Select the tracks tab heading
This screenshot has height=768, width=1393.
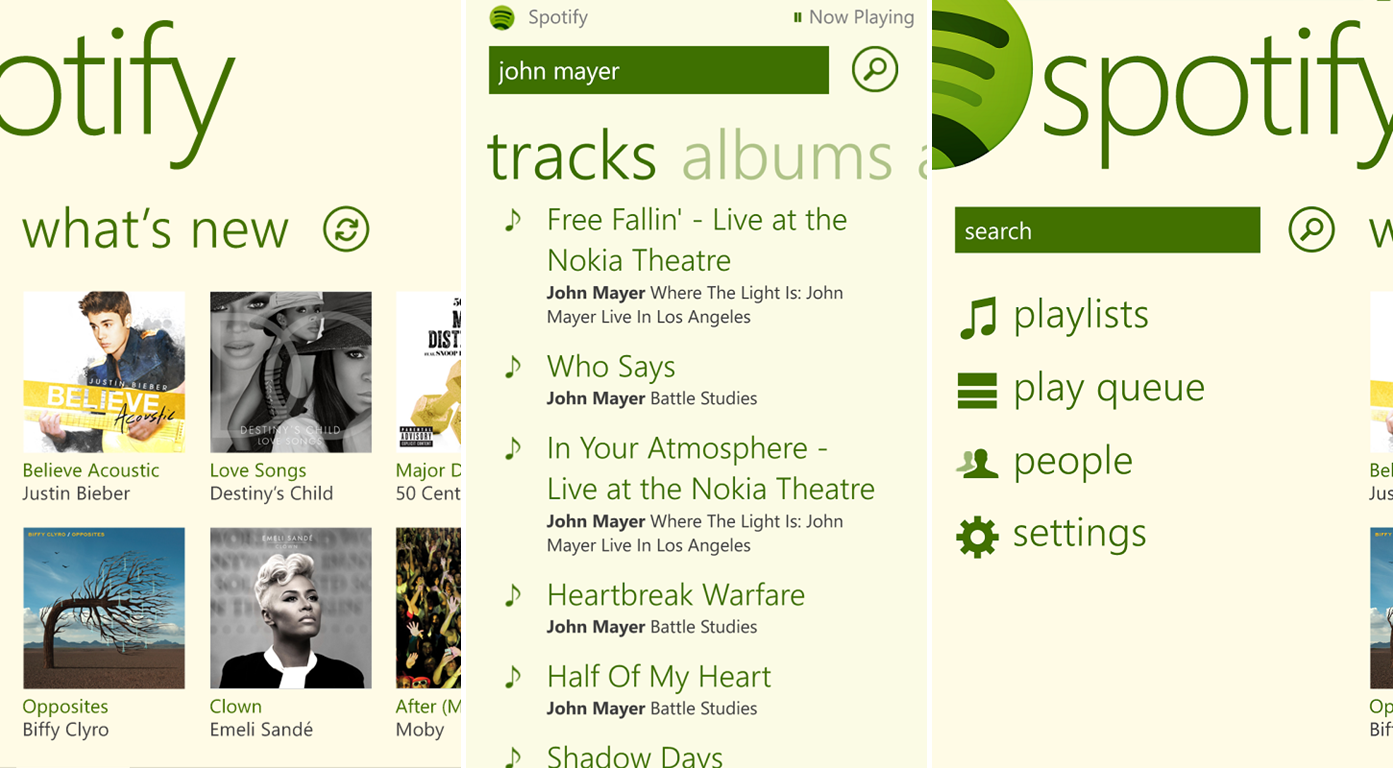point(571,157)
